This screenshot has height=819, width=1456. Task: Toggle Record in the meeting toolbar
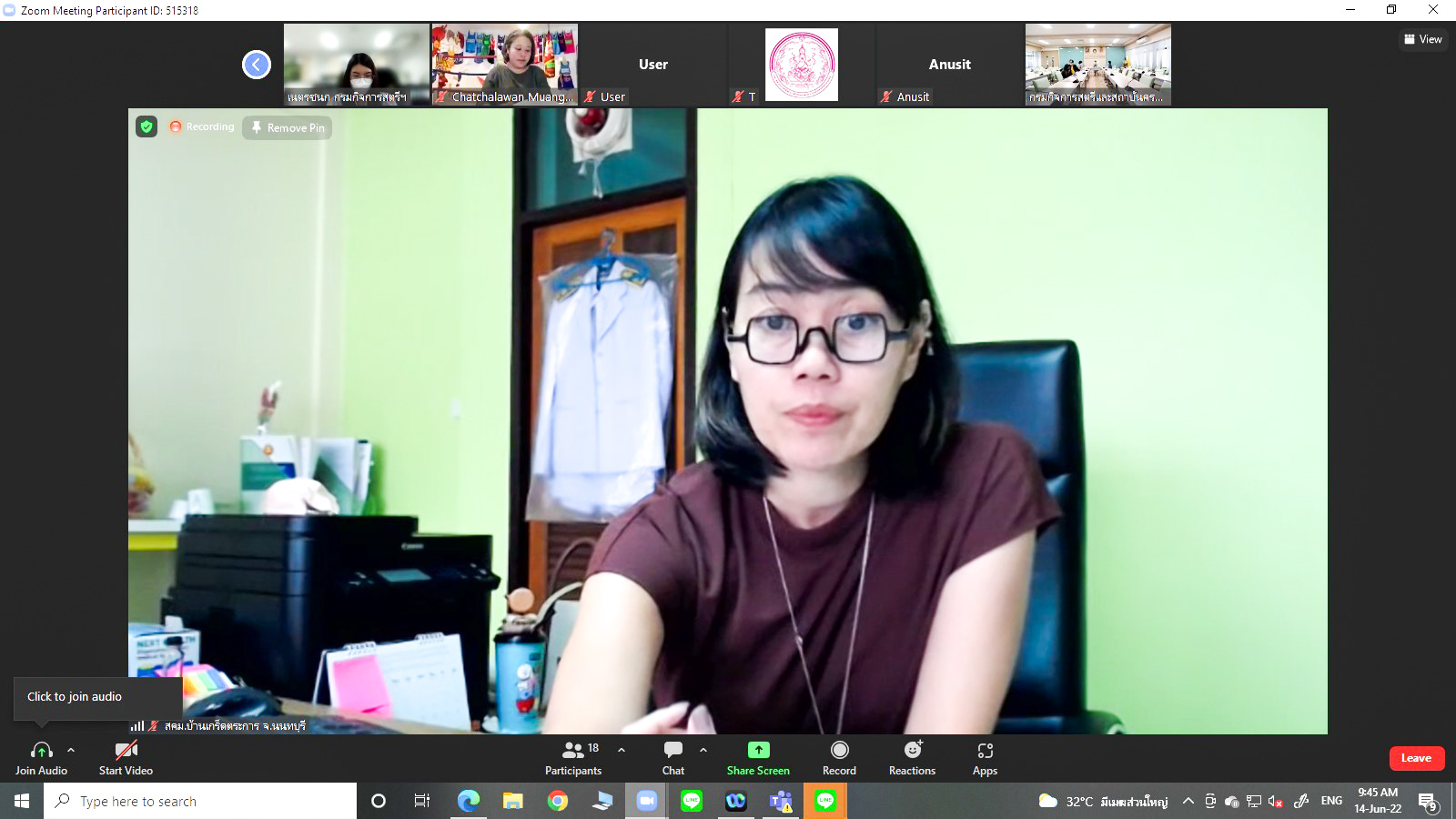click(839, 758)
